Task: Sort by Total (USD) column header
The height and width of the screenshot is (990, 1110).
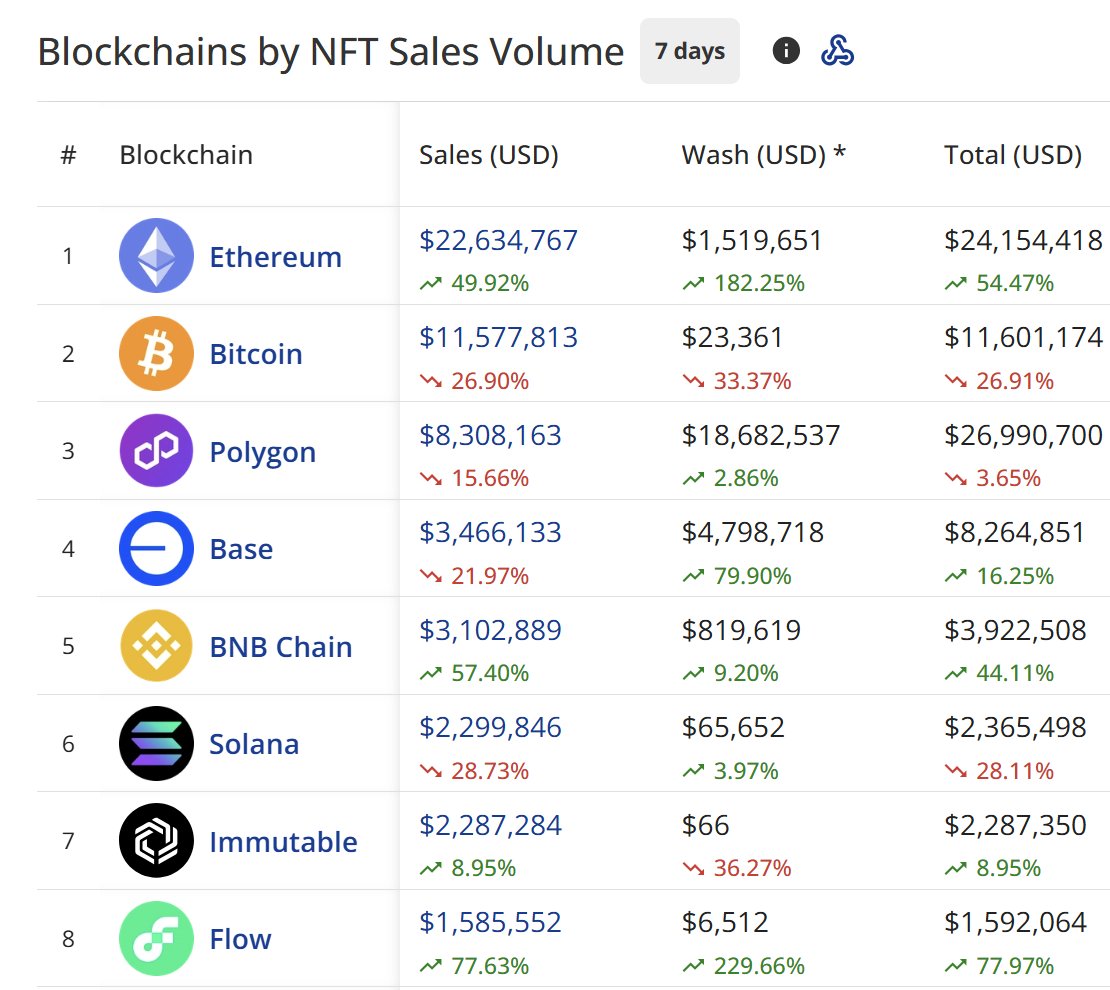Action: pos(1012,155)
